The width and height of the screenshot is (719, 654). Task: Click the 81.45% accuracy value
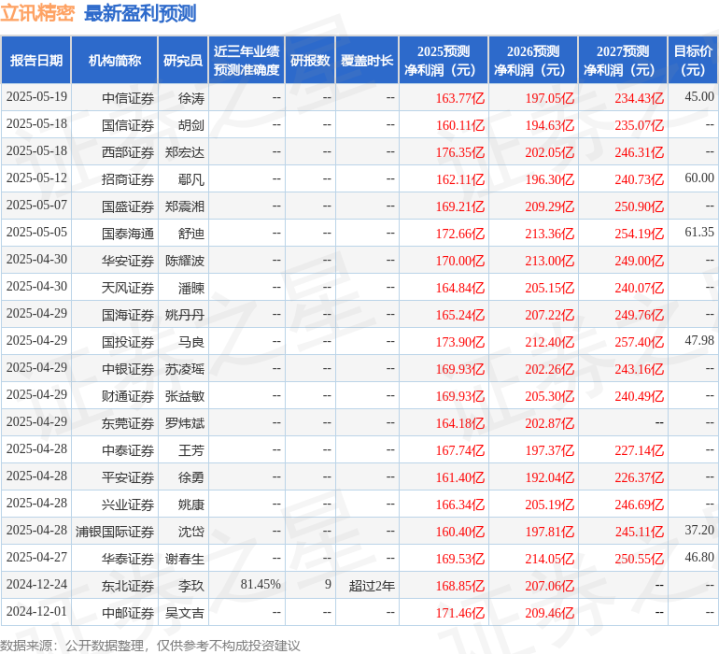click(260, 584)
